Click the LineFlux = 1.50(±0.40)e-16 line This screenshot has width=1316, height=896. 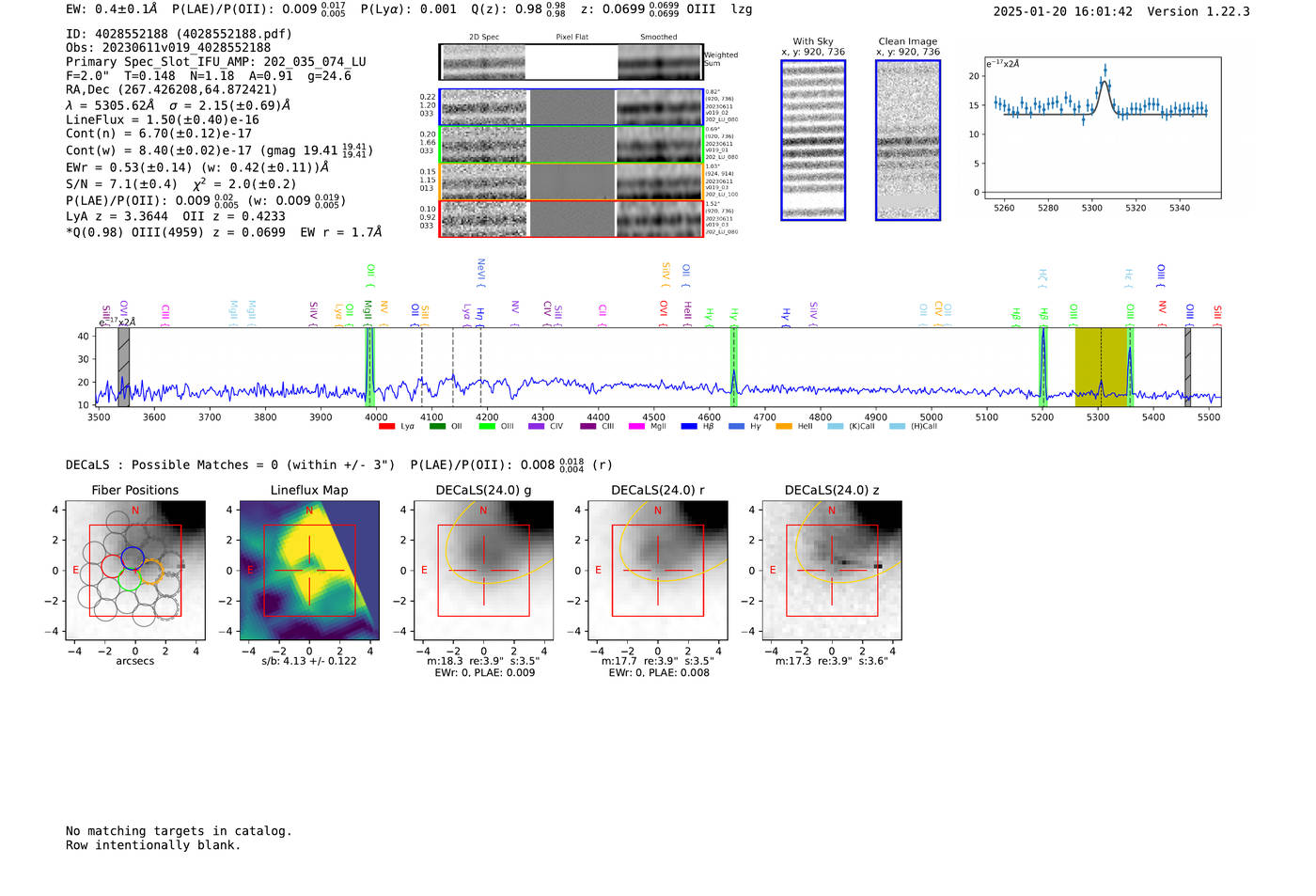pos(163,120)
